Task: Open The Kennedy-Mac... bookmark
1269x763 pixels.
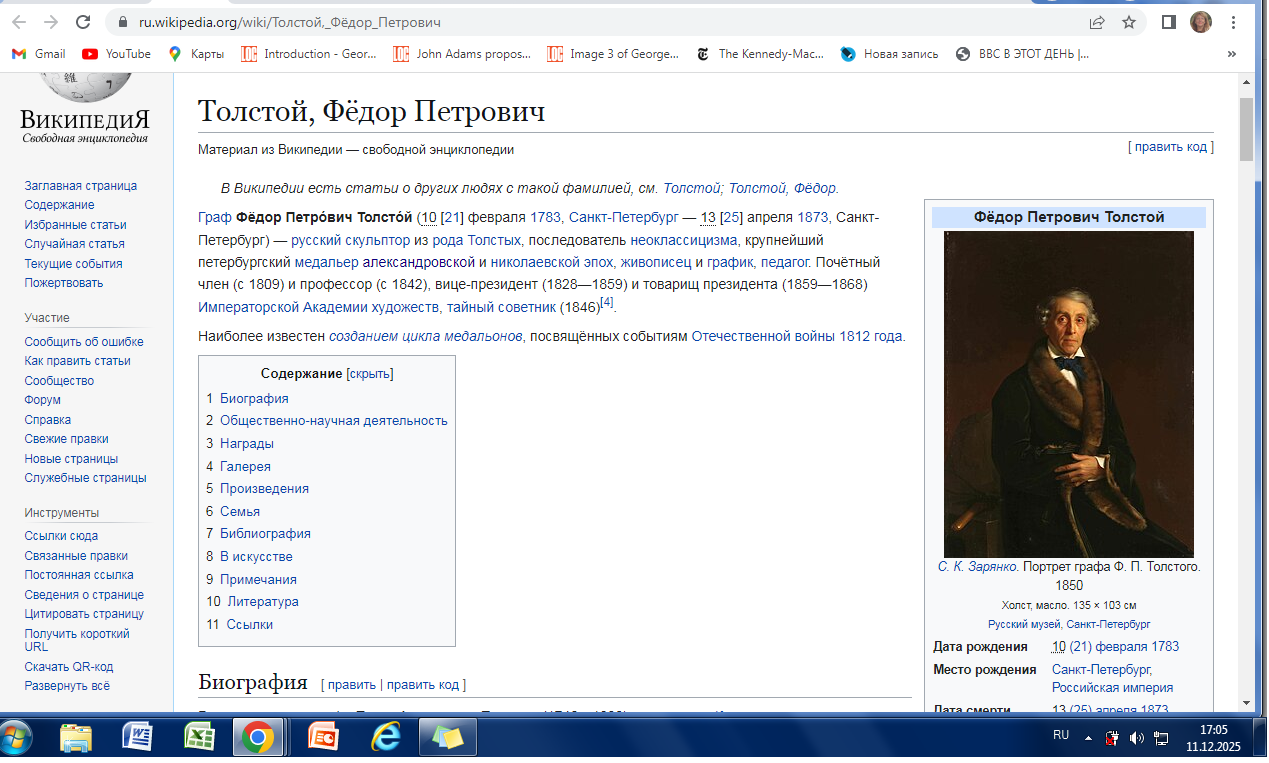Action: pos(760,54)
